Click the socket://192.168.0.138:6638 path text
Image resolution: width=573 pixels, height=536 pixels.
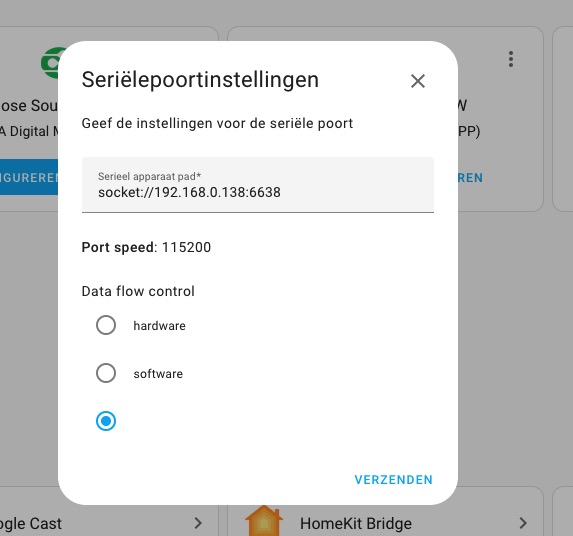click(189, 193)
